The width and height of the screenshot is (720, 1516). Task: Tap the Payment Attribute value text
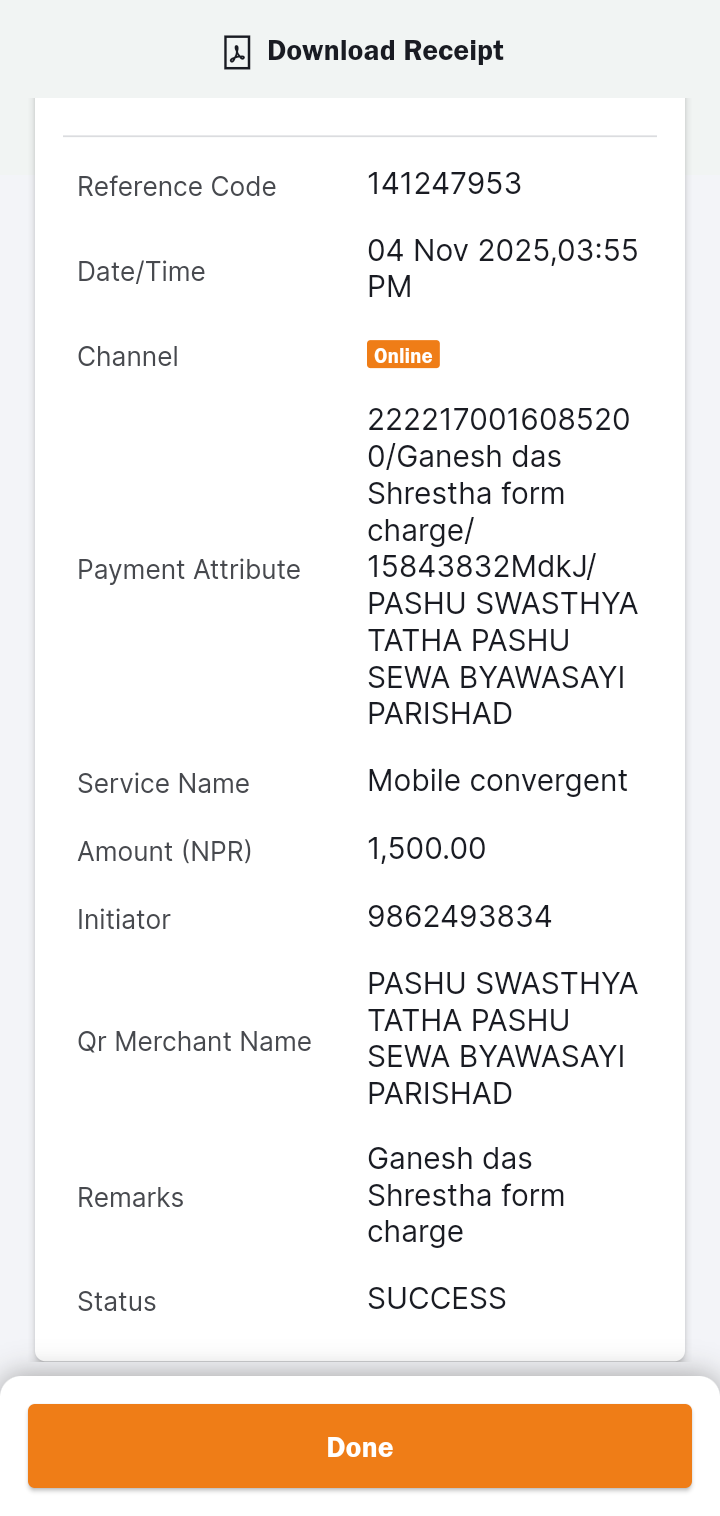tap(503, 566)
